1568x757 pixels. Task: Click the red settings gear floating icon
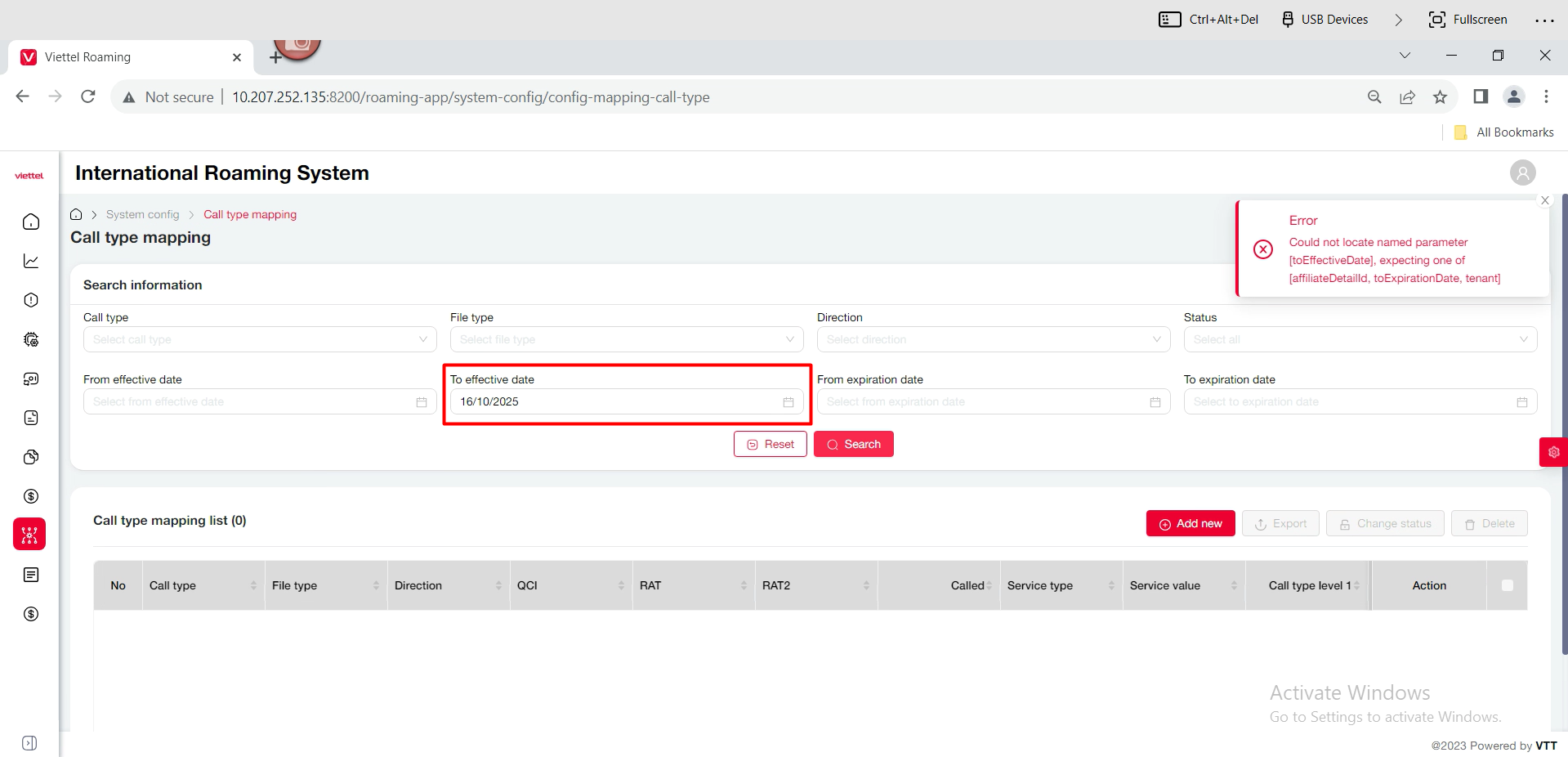point(1553,452)
